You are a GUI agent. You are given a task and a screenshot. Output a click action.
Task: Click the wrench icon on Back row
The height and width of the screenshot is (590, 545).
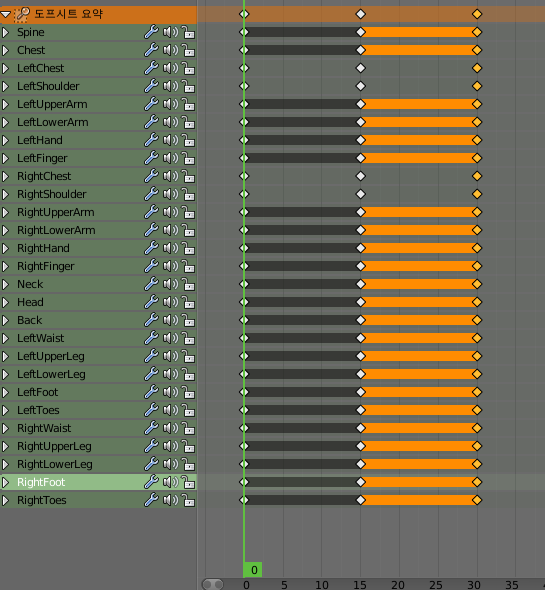pos(151,320)
